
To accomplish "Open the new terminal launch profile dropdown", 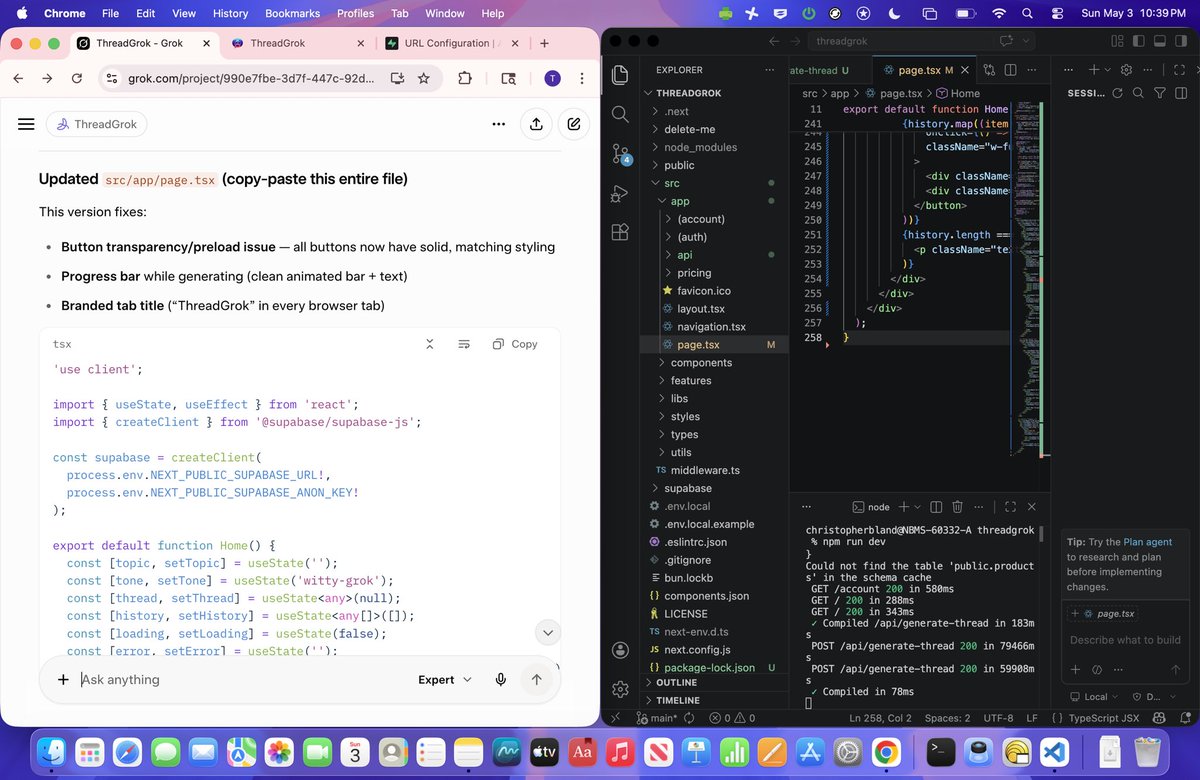I will coord(918,507).
